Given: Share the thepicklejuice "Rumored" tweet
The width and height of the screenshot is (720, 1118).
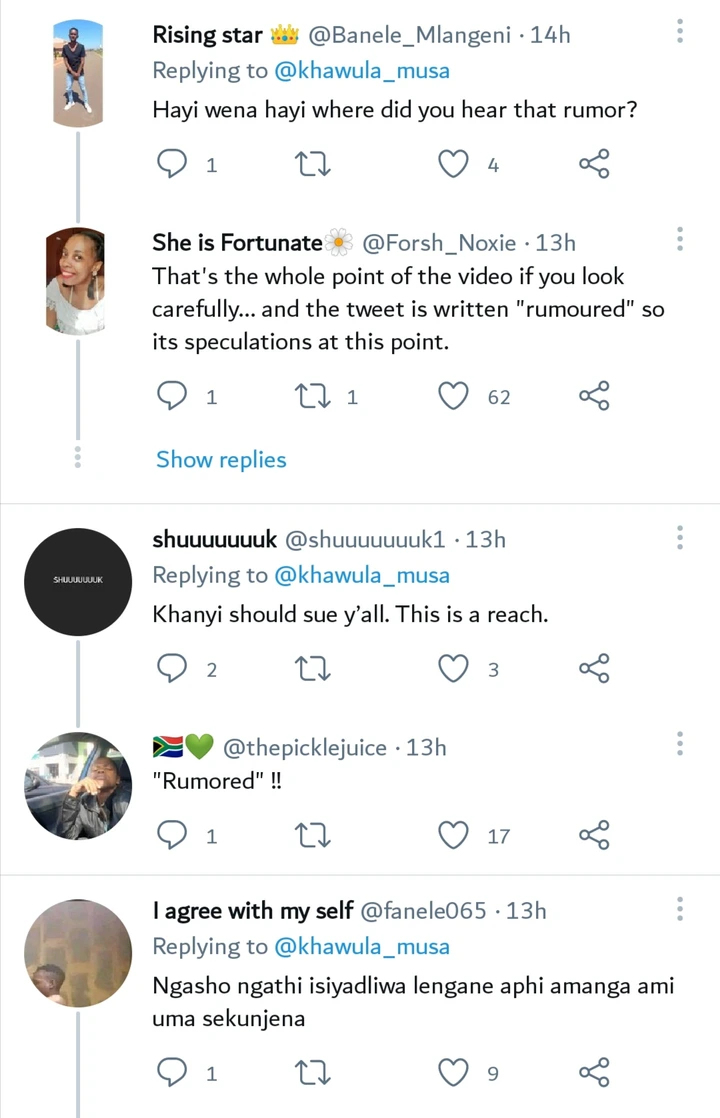Looking at the screenshot, I should tap(594, 834).
